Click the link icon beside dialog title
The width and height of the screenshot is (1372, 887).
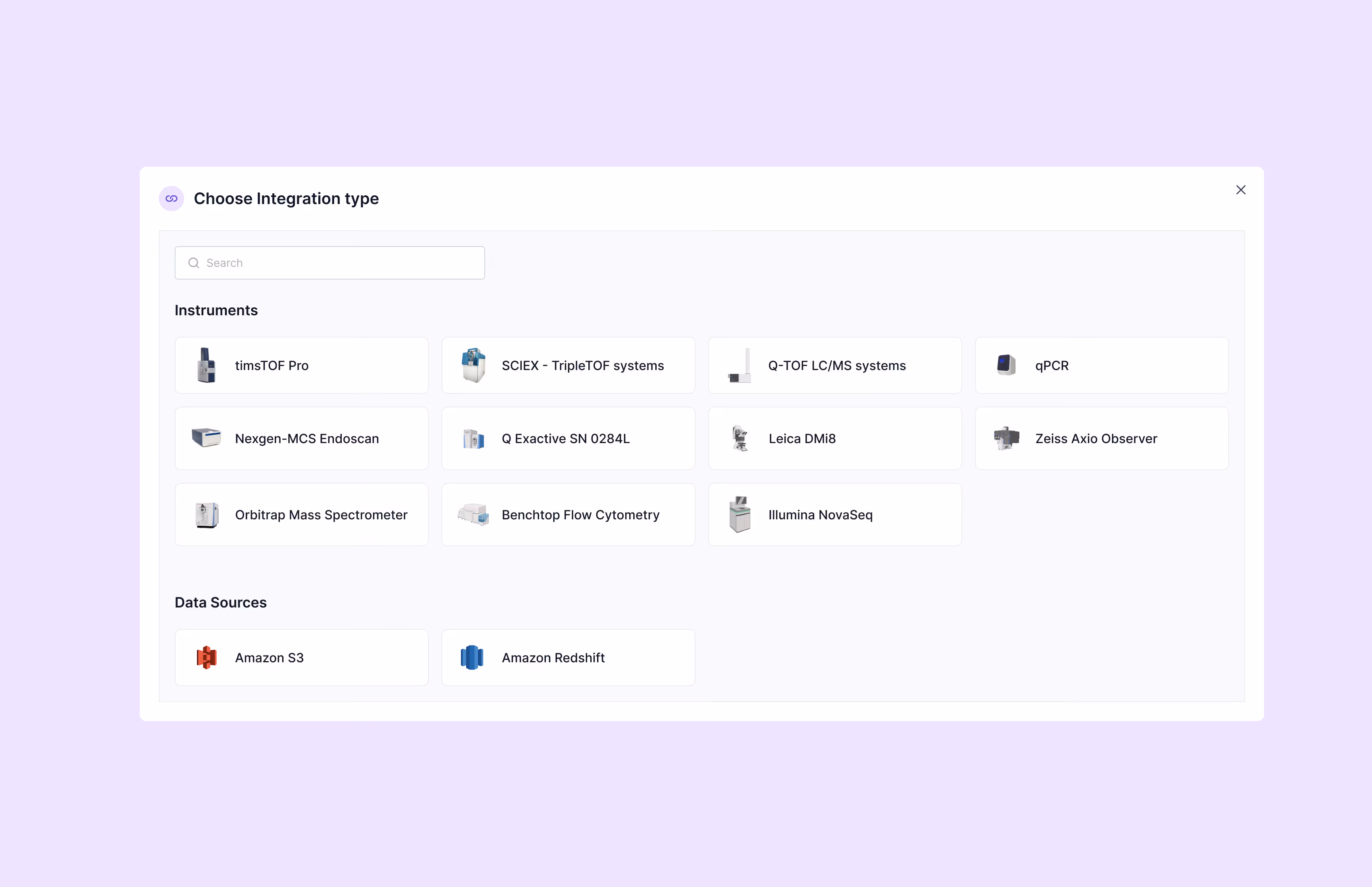click(x=171, y=199)
